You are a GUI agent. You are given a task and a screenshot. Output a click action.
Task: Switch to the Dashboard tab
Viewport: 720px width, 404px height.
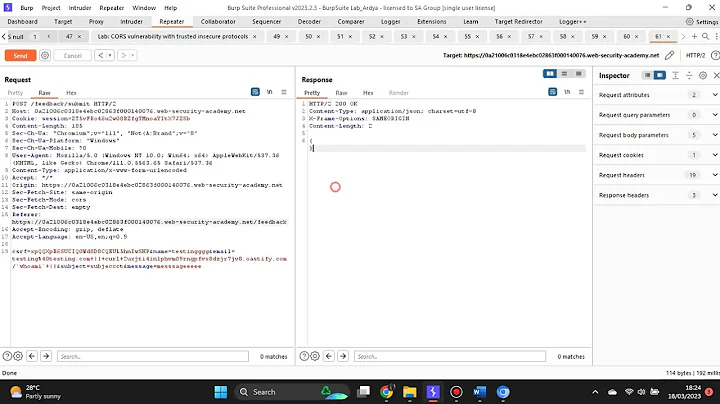(x=22, y=22)
